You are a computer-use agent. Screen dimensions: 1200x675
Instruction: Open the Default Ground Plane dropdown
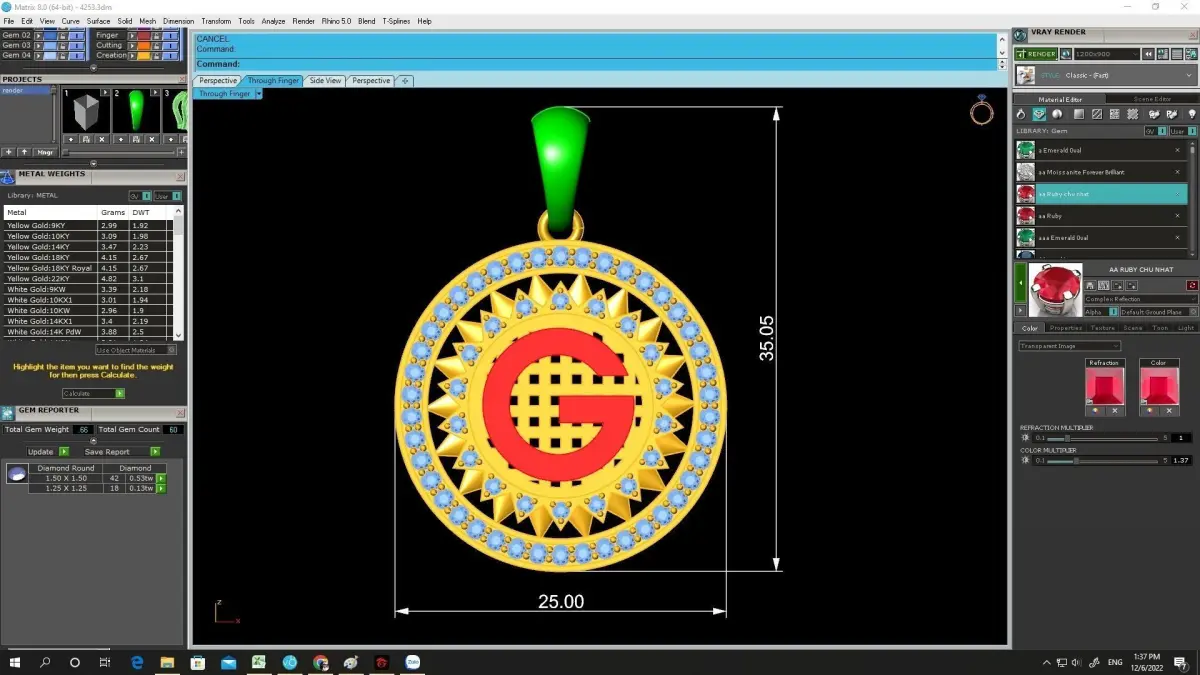(x=1158, y=312)
